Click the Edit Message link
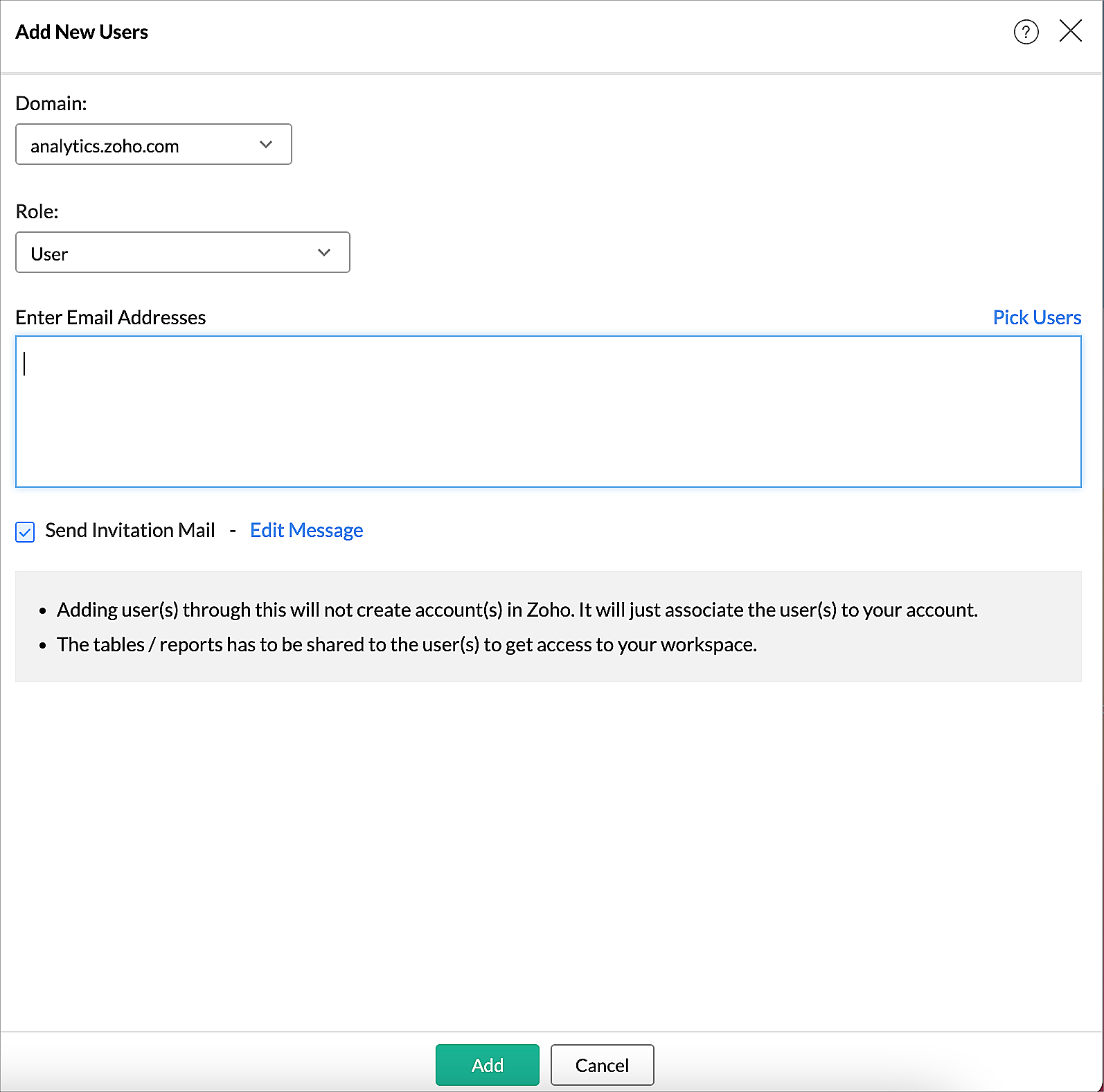 tap(306, 531)
